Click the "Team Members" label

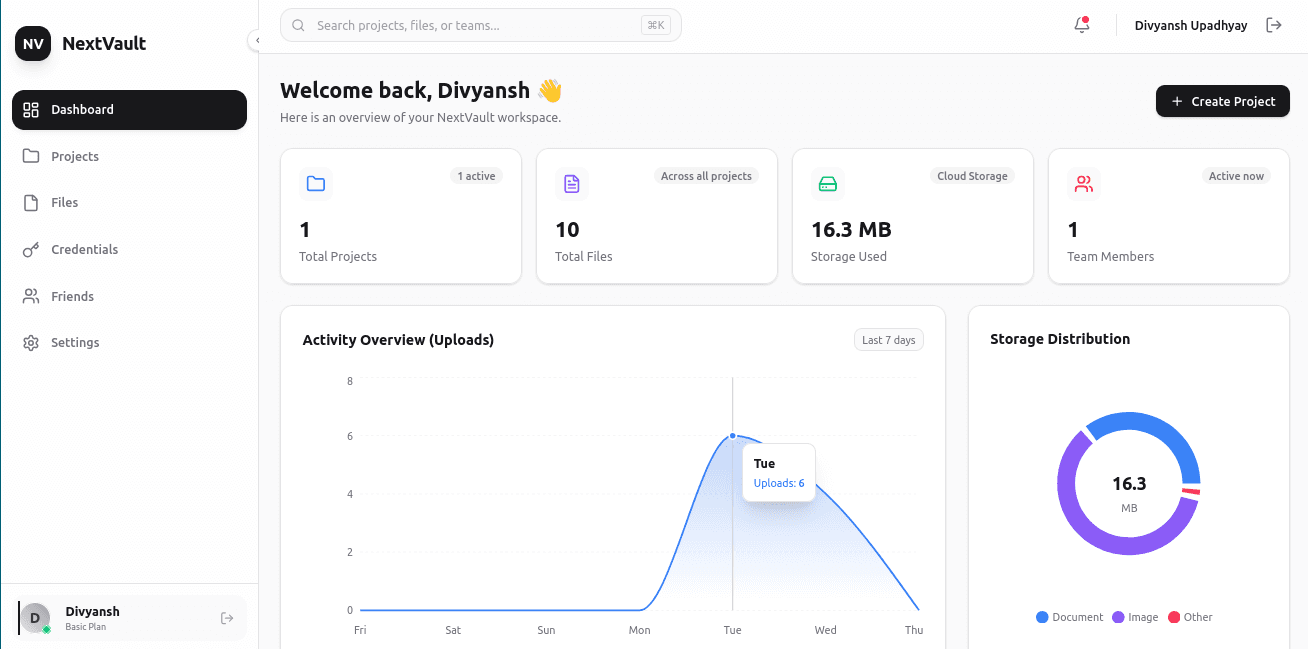[x=1110, y=257]
